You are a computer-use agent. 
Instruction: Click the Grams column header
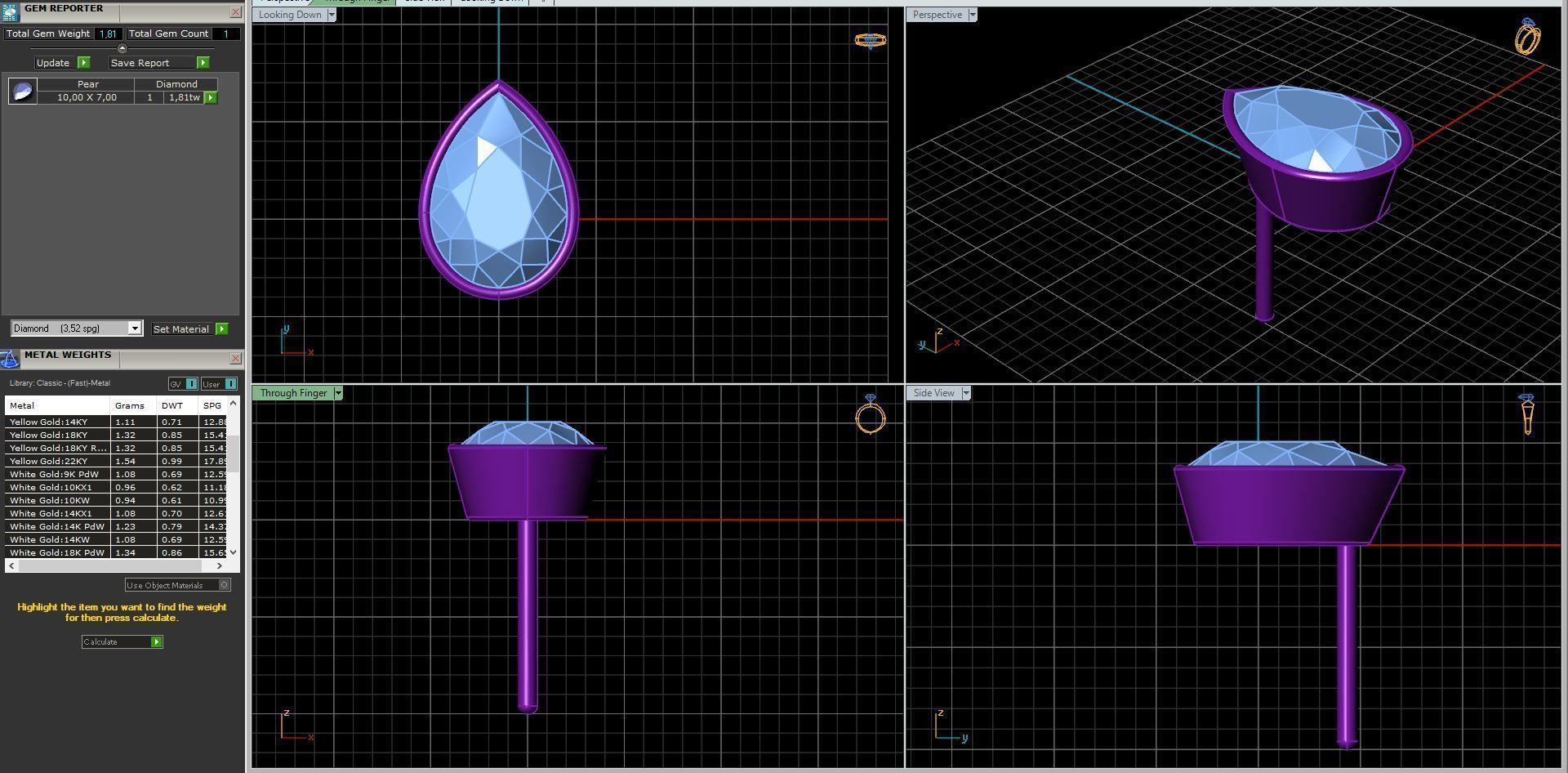pos(133,405)
